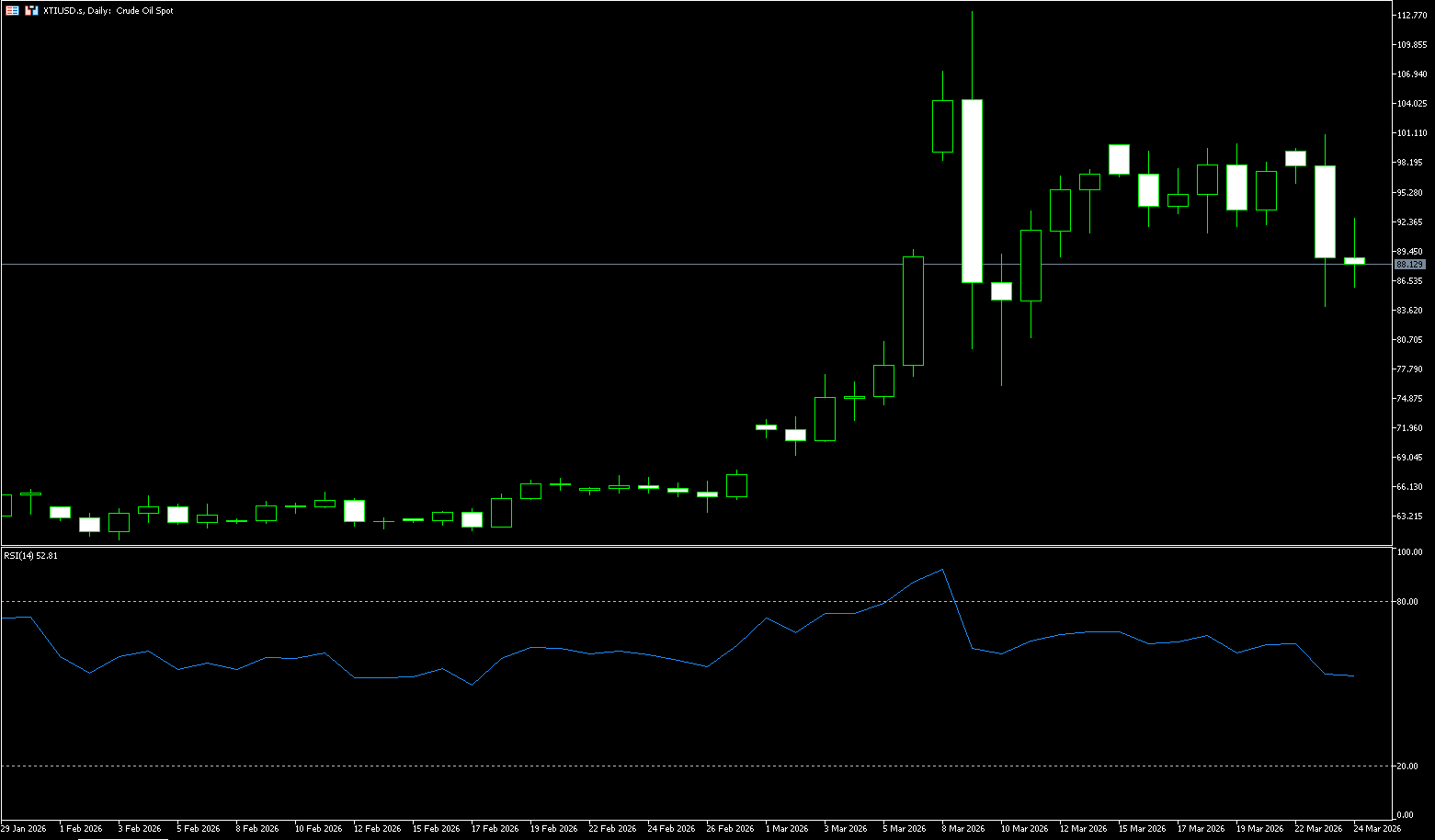Click the 63.215 price scale label

click(x=1409, y=516)
